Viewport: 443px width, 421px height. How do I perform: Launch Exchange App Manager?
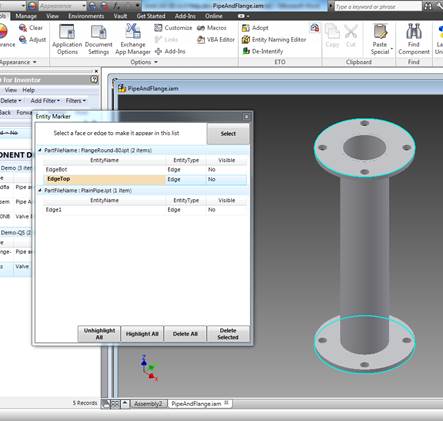[x=133, y=39]
